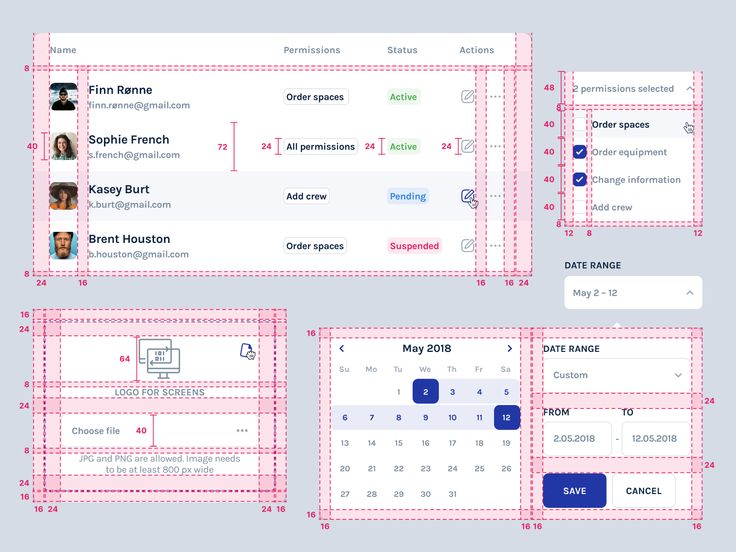The width and height of the screenshot is (736, 552).
Task: Click the edit icon for Kasey Burt
Action: tap(467, 196)
